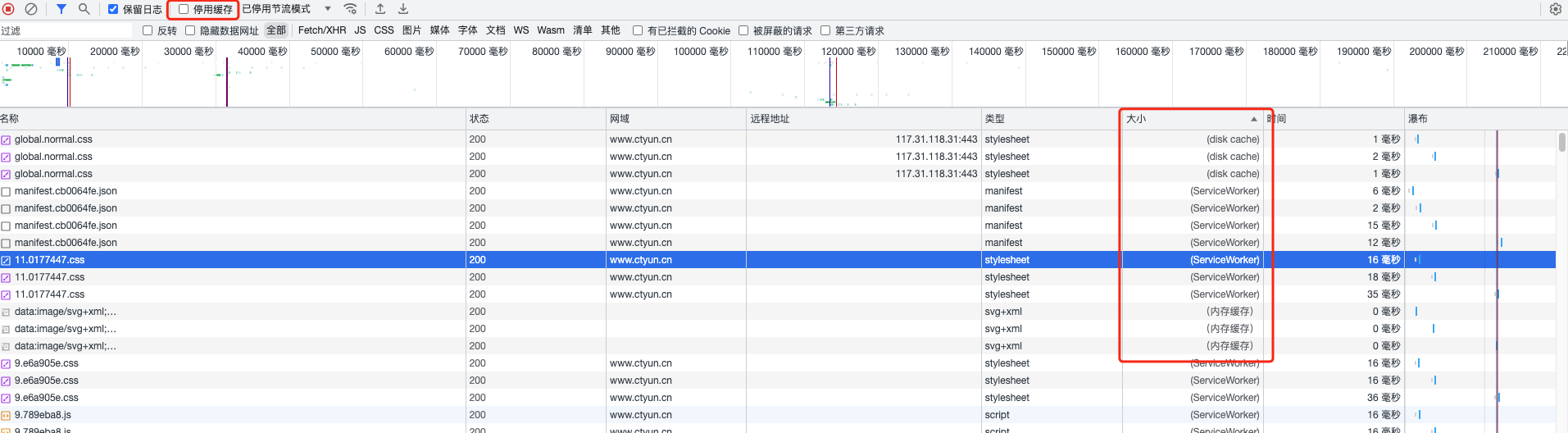1568x433 pixels.
Task: Stop recording the network log
Action: point(9,9)
